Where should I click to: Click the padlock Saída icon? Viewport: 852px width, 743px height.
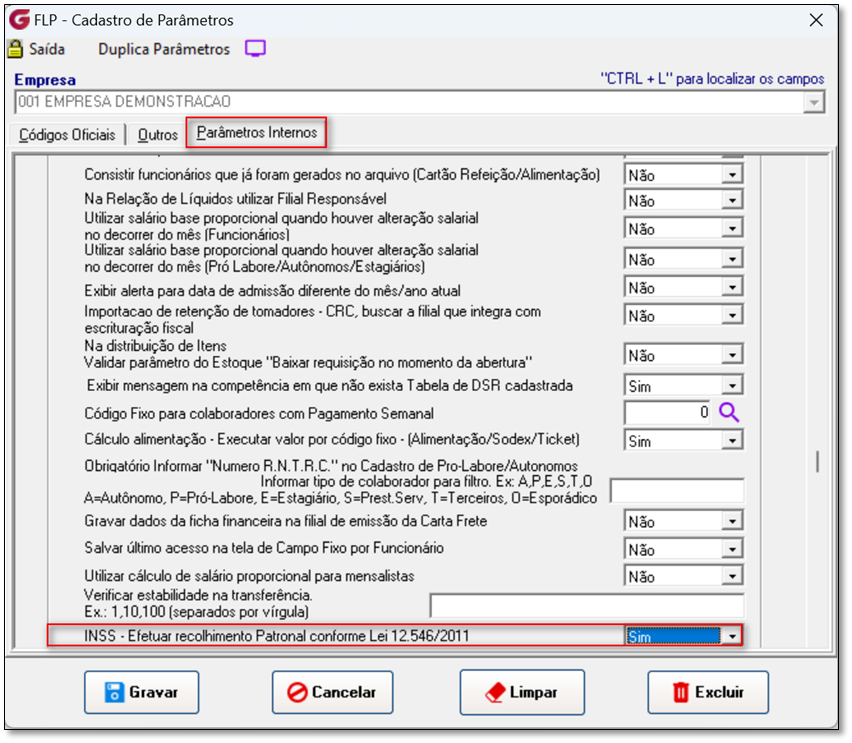click(x=15, y=49)
